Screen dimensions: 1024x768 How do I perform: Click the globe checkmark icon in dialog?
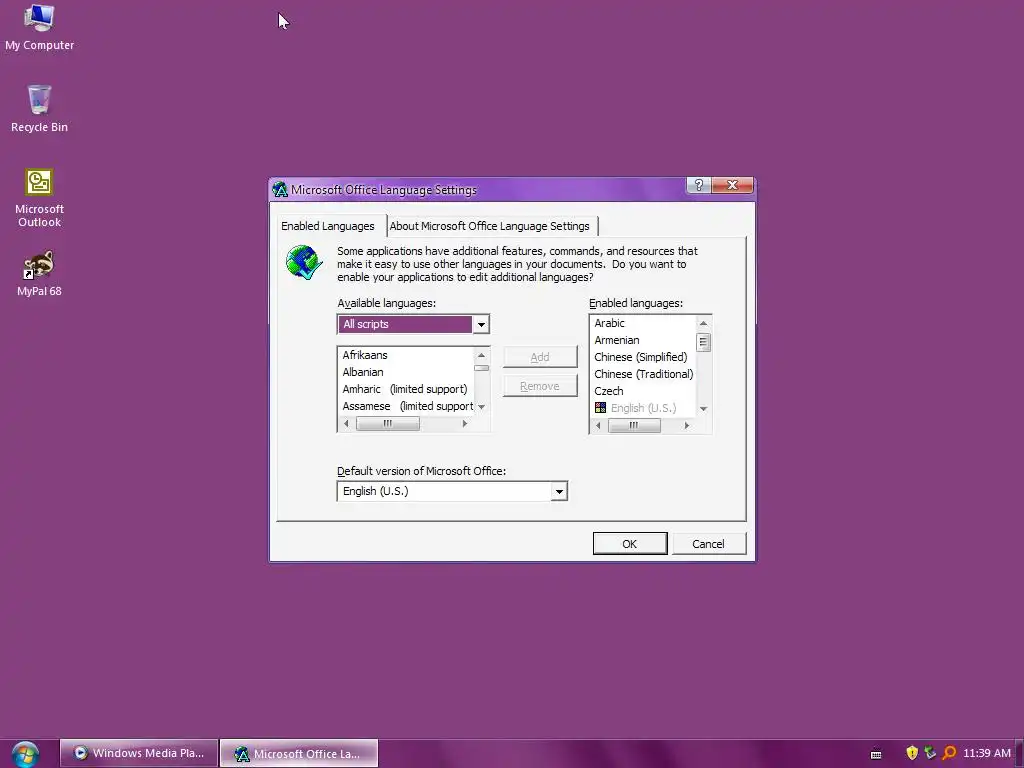pos(304,262)
